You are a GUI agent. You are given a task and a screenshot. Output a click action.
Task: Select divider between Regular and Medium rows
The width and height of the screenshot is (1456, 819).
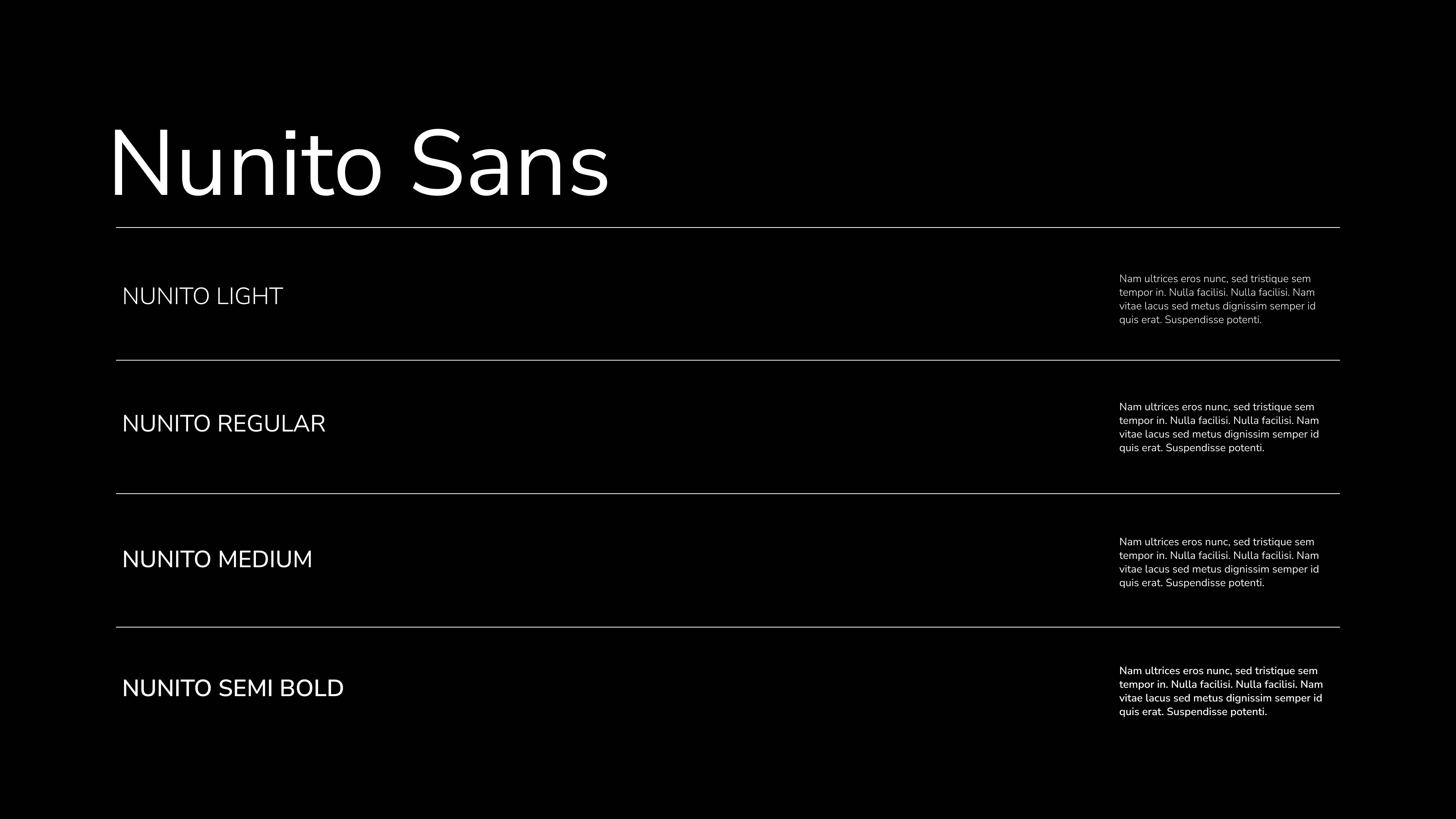click(728, 493)
